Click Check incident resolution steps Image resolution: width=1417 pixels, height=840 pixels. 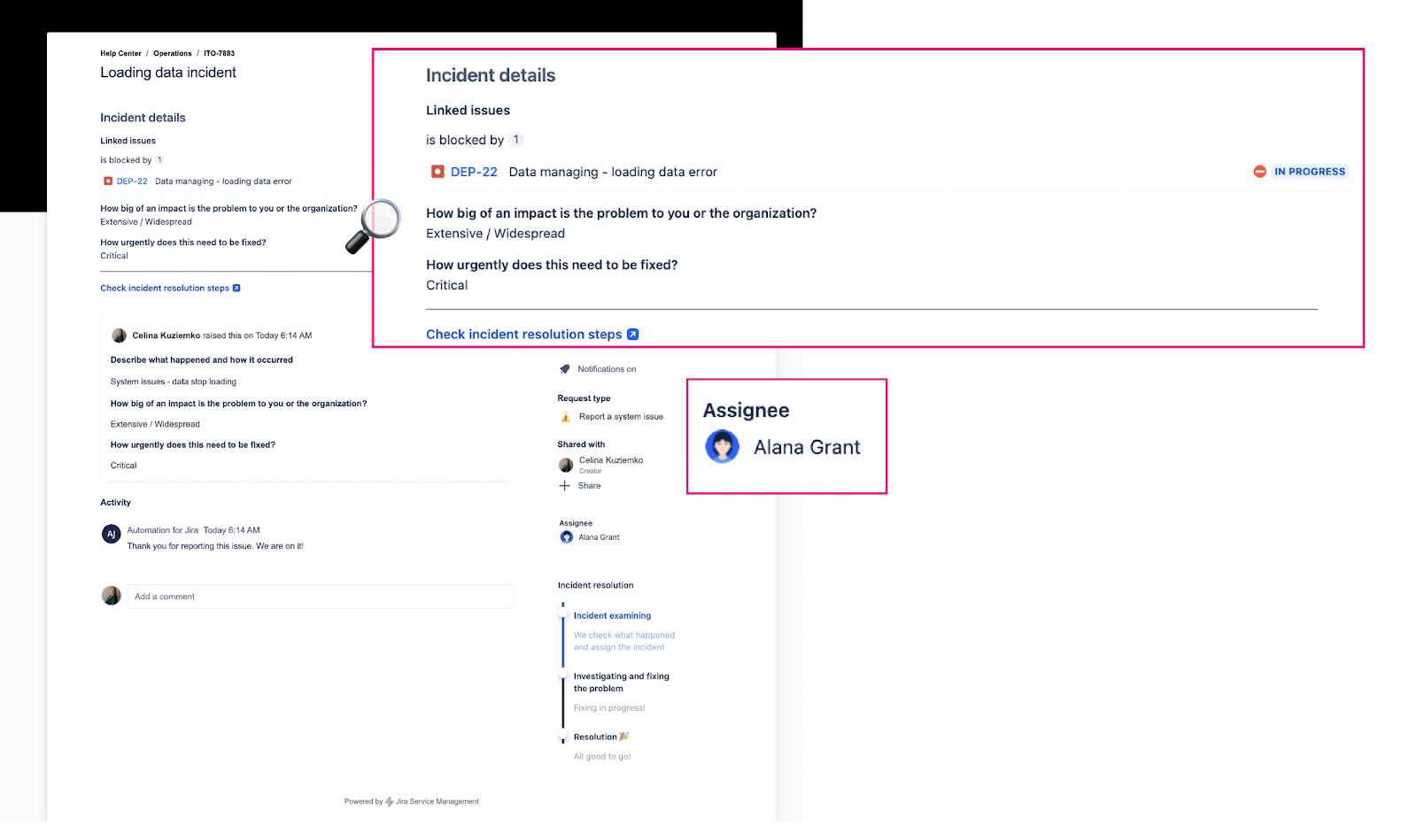(524, 334)
